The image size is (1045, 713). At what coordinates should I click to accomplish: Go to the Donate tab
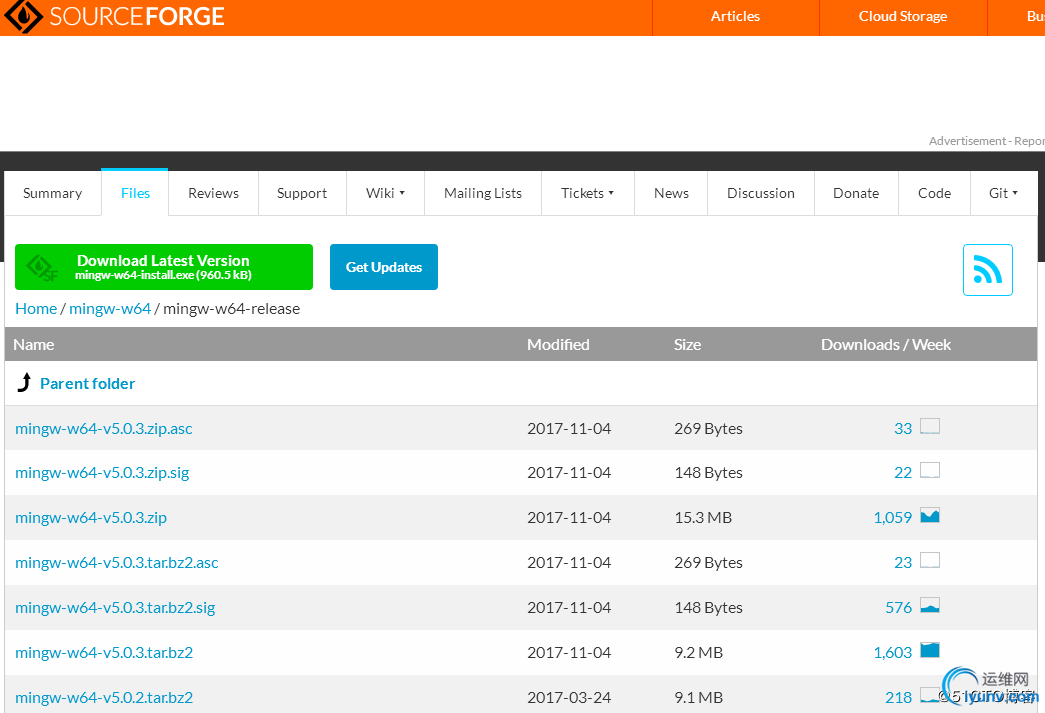pos(856,193)
